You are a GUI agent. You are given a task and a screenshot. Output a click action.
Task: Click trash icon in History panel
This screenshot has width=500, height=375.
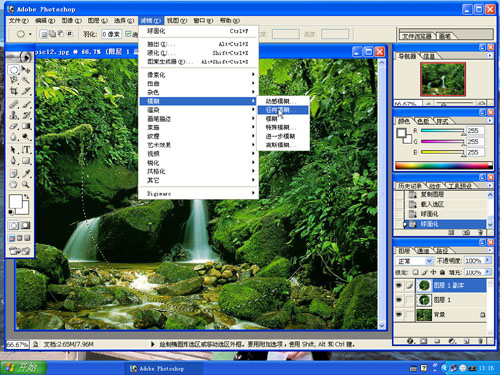480,232
